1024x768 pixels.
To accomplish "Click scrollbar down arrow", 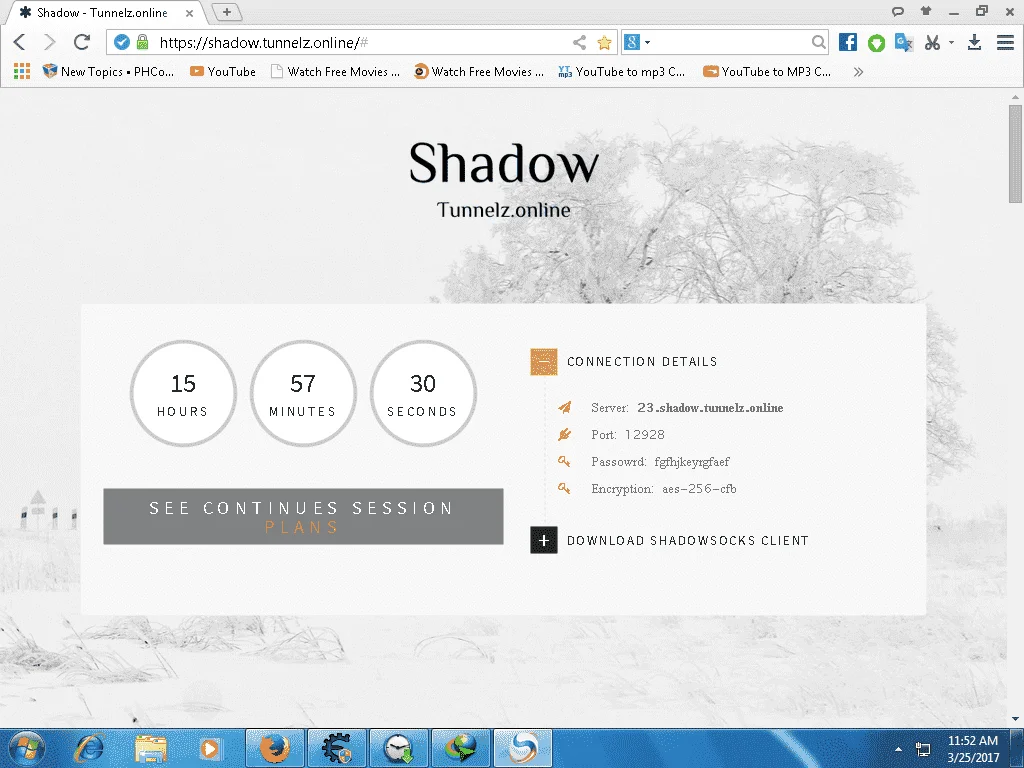I will [1015, 719].
